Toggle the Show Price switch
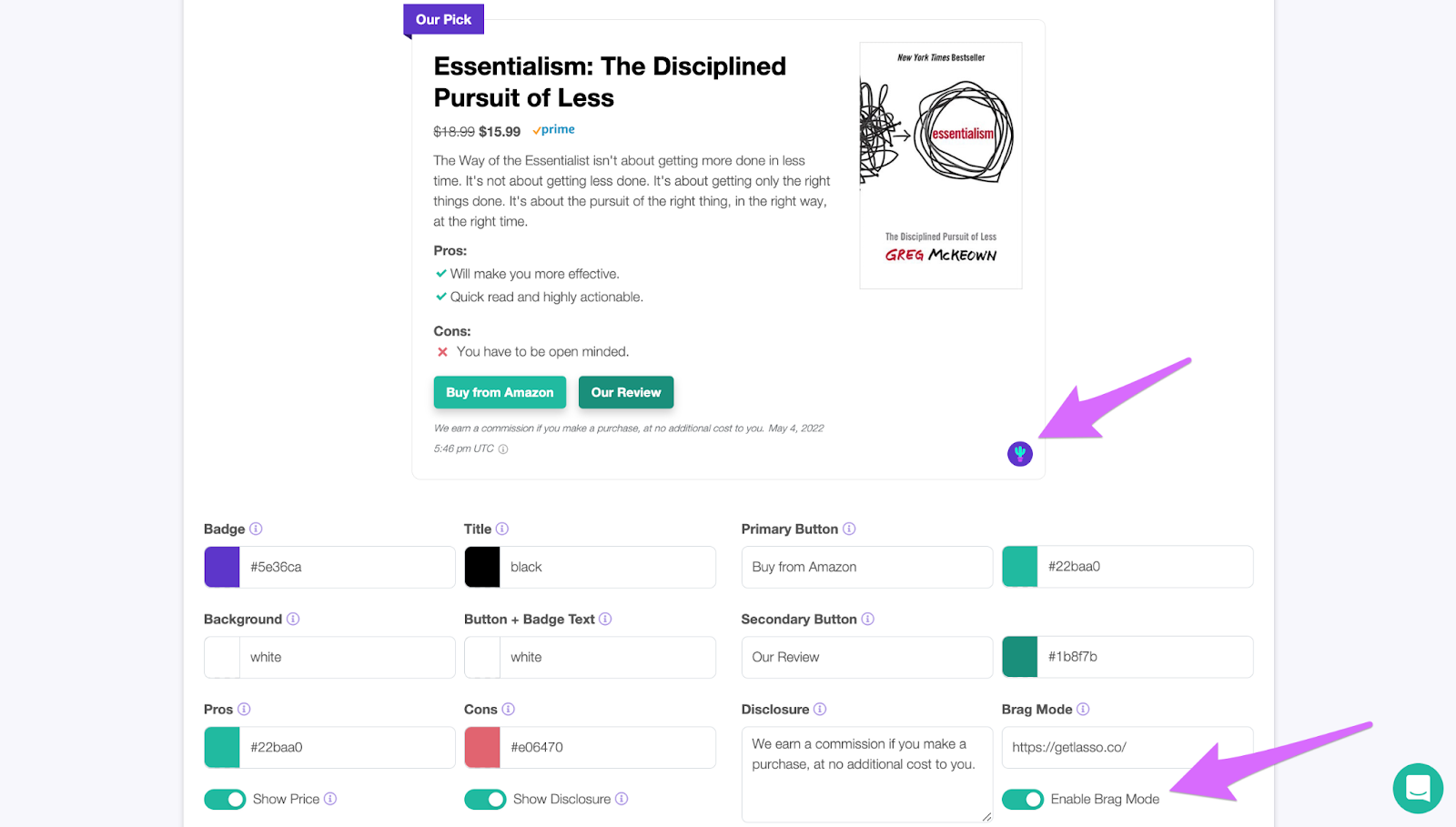The image size is (1456, 827). pyautogui.click(x=225, y=799)
